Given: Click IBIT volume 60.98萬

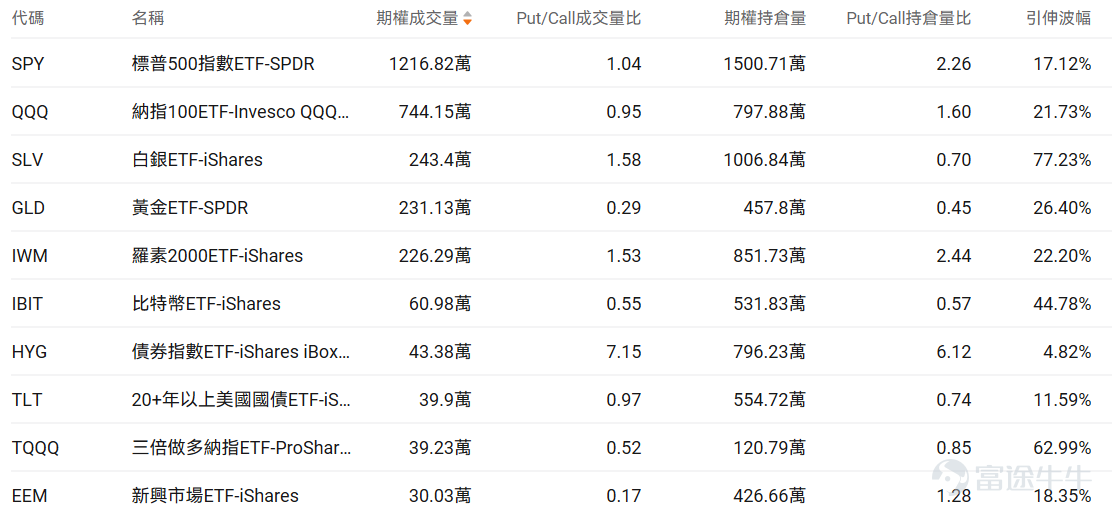Looking at the screenshot, I should point(440,303).
